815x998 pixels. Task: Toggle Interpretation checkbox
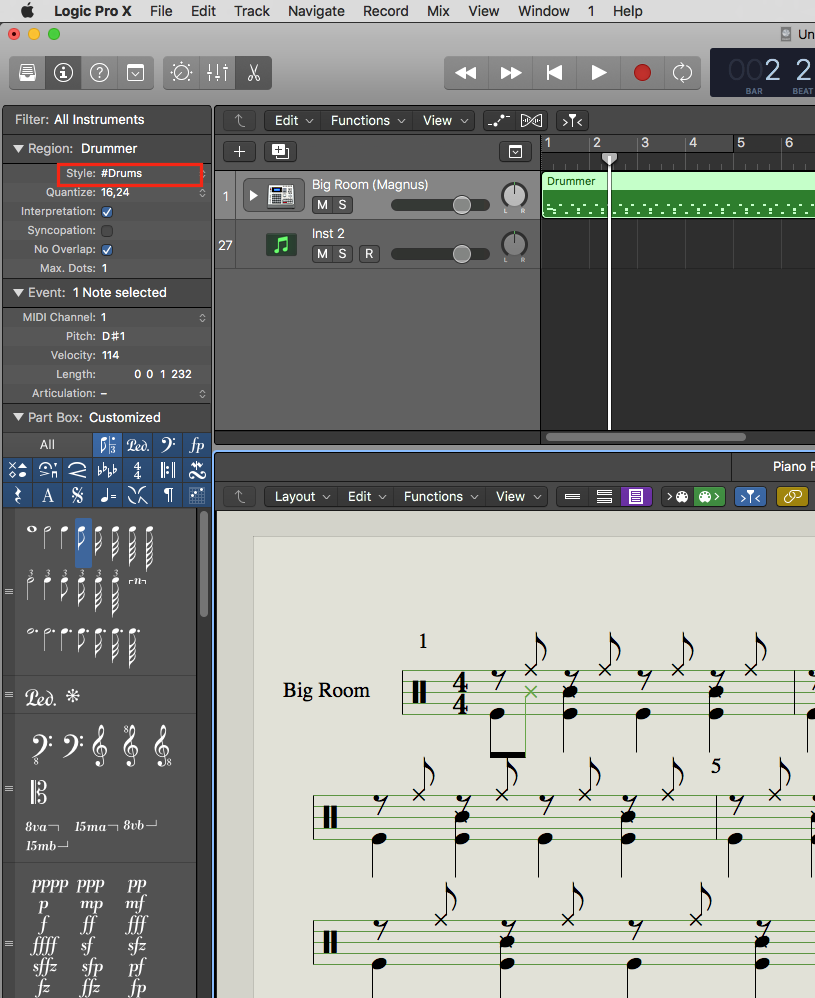coord(107,211)
